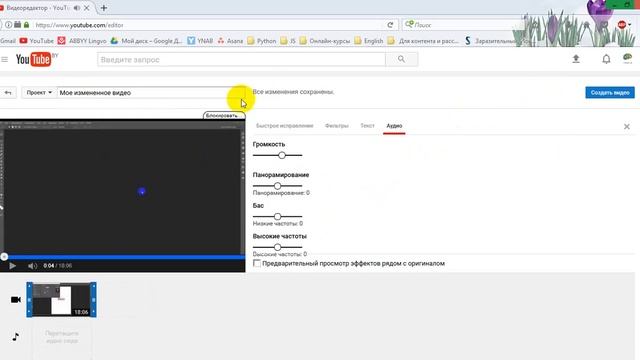Viewport: 640px width, 360px height.
Task: Adjust the Высокие частоты slider
Action: coord(278,247)
